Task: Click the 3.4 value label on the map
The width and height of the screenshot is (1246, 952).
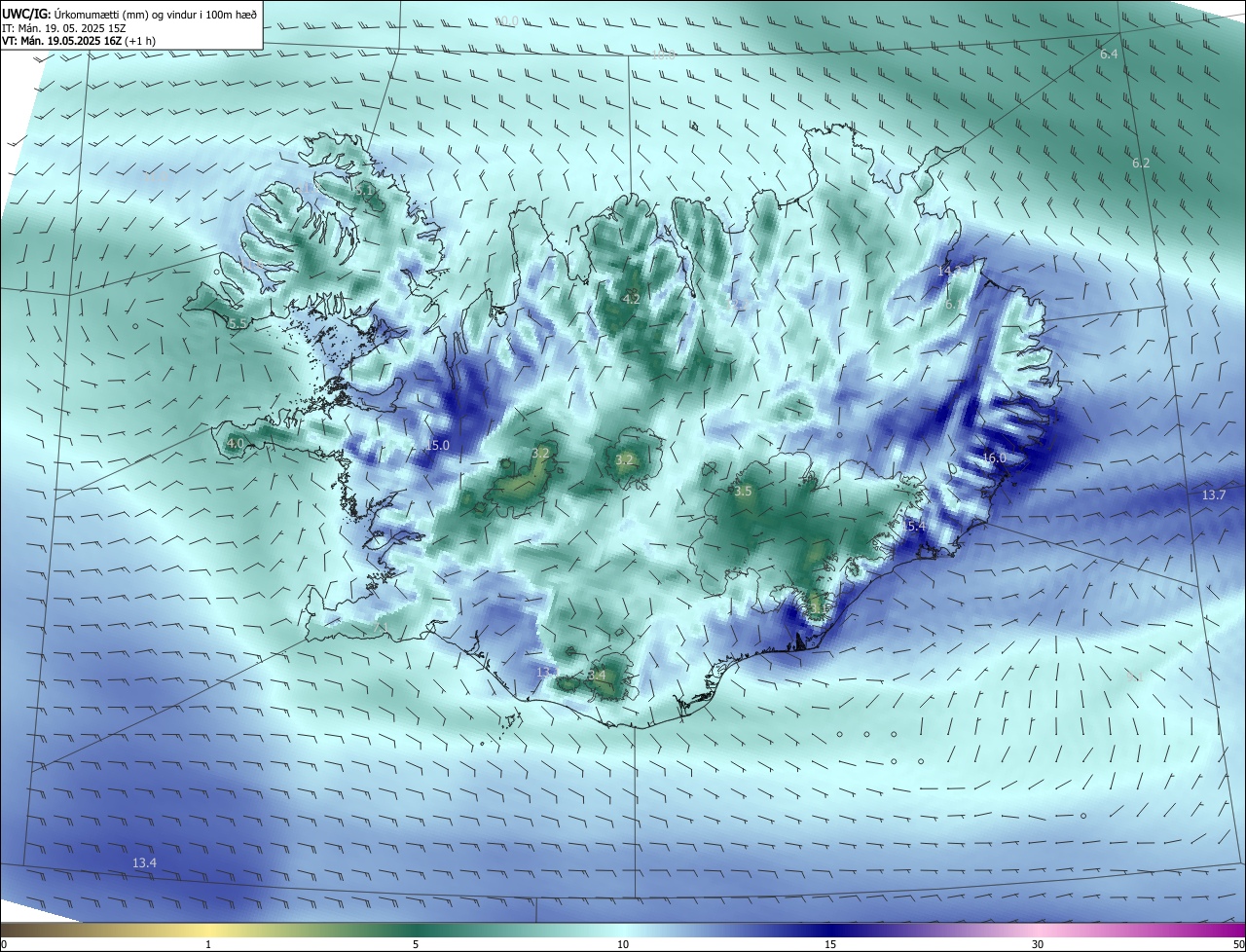Action: pos(597,676)
